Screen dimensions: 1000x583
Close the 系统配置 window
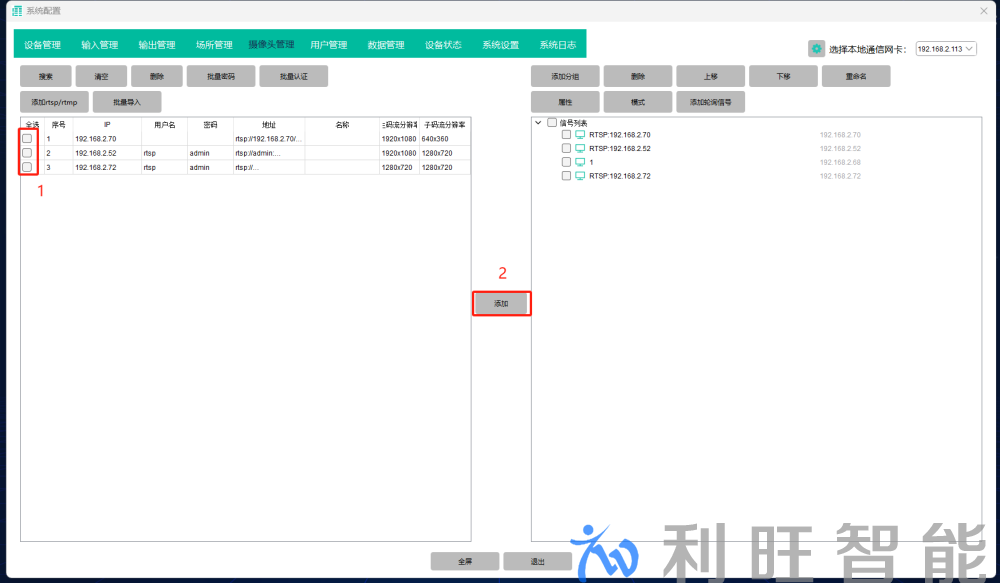tap(983, 11)
